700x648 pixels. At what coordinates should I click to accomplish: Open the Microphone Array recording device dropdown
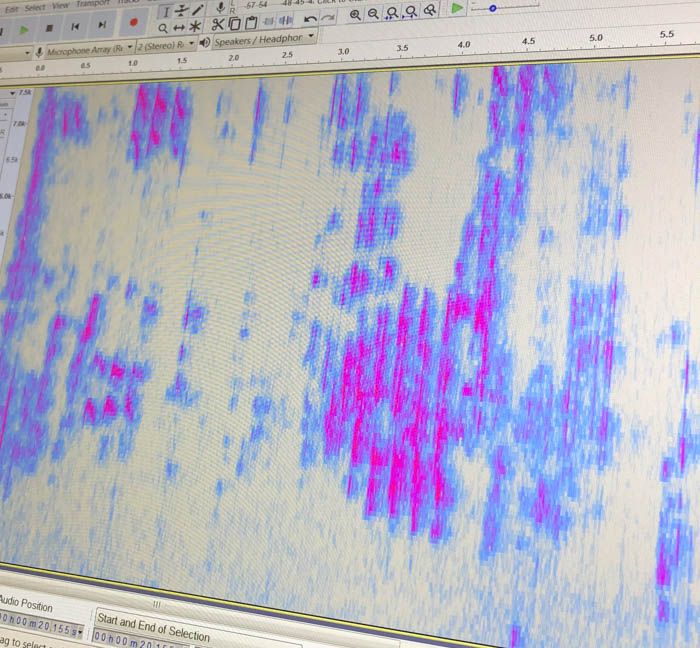(89, 49)
